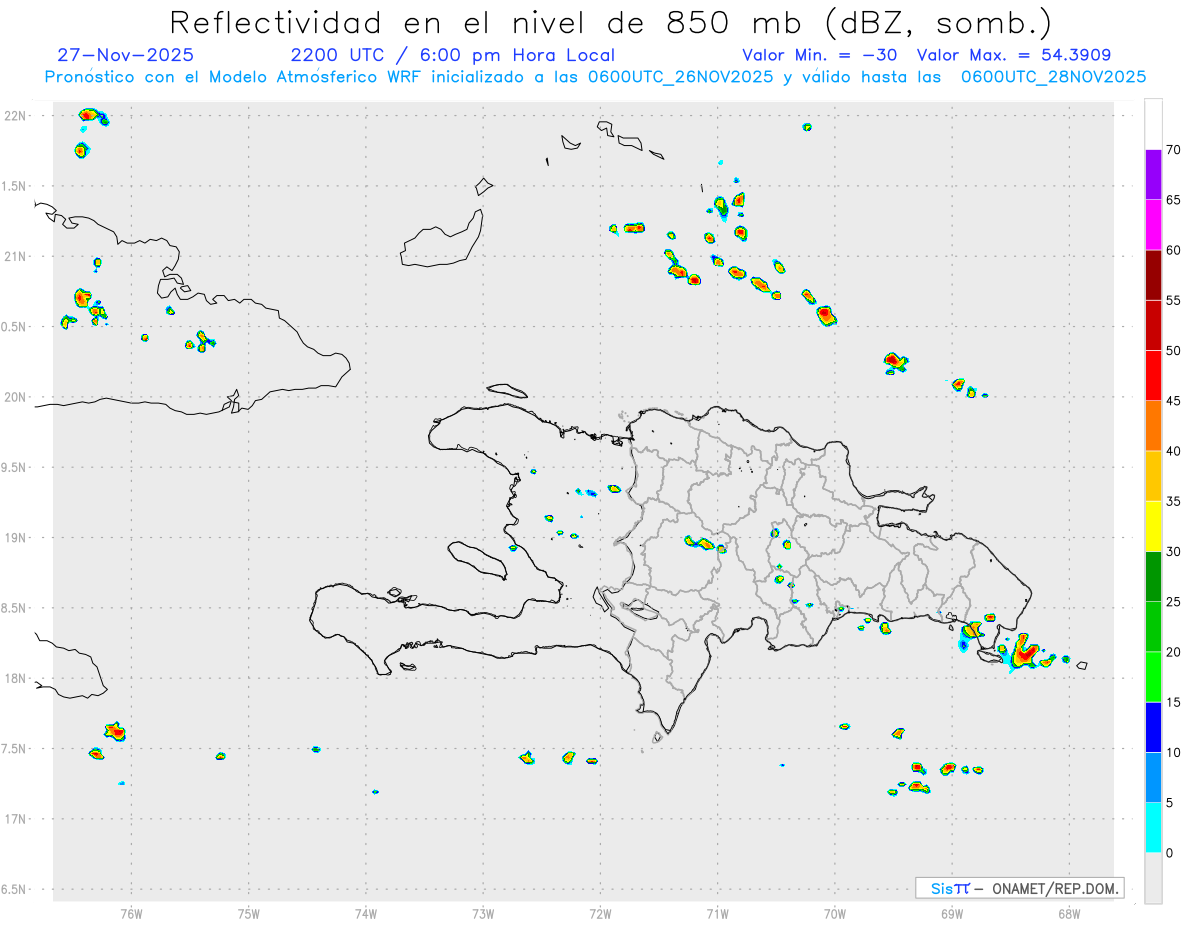Image resolution: width=1200 pixels, height=927 pixels.
Task: Click the cyan 0–5 dBZ colorbar segment
Action: pyautogui.click(x=1153, y=828)
